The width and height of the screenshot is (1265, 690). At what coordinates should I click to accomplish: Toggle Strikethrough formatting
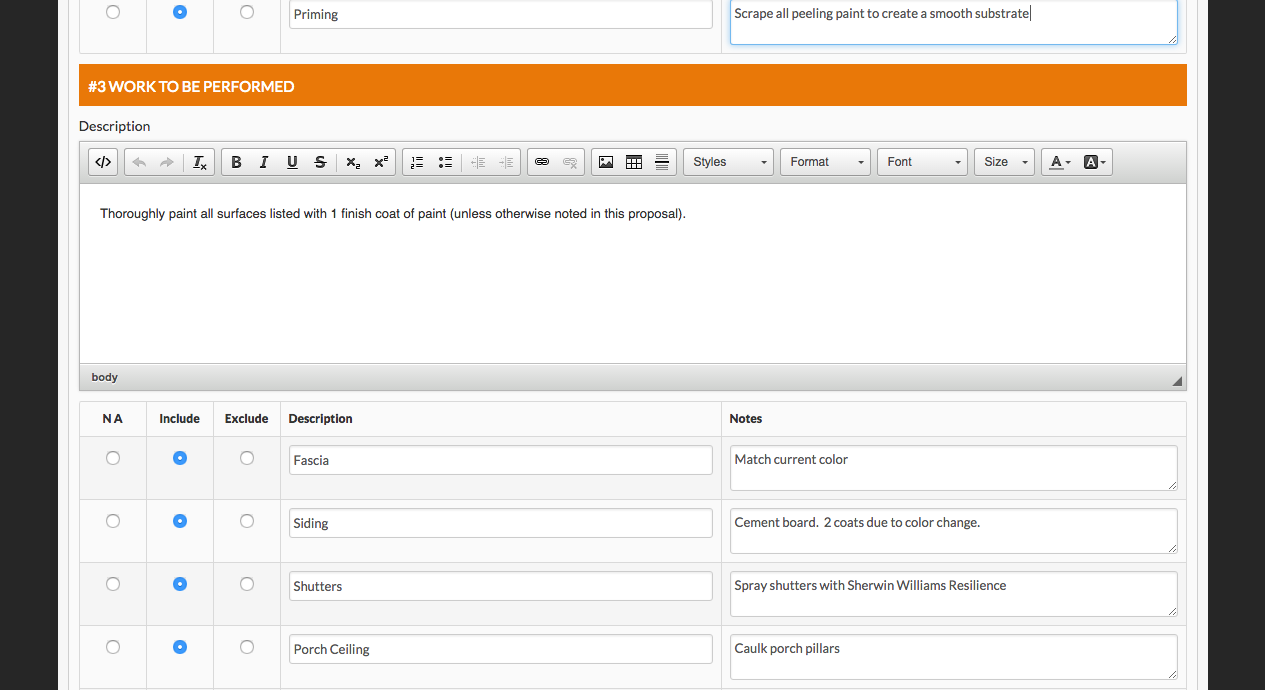[x=320, y=162]
